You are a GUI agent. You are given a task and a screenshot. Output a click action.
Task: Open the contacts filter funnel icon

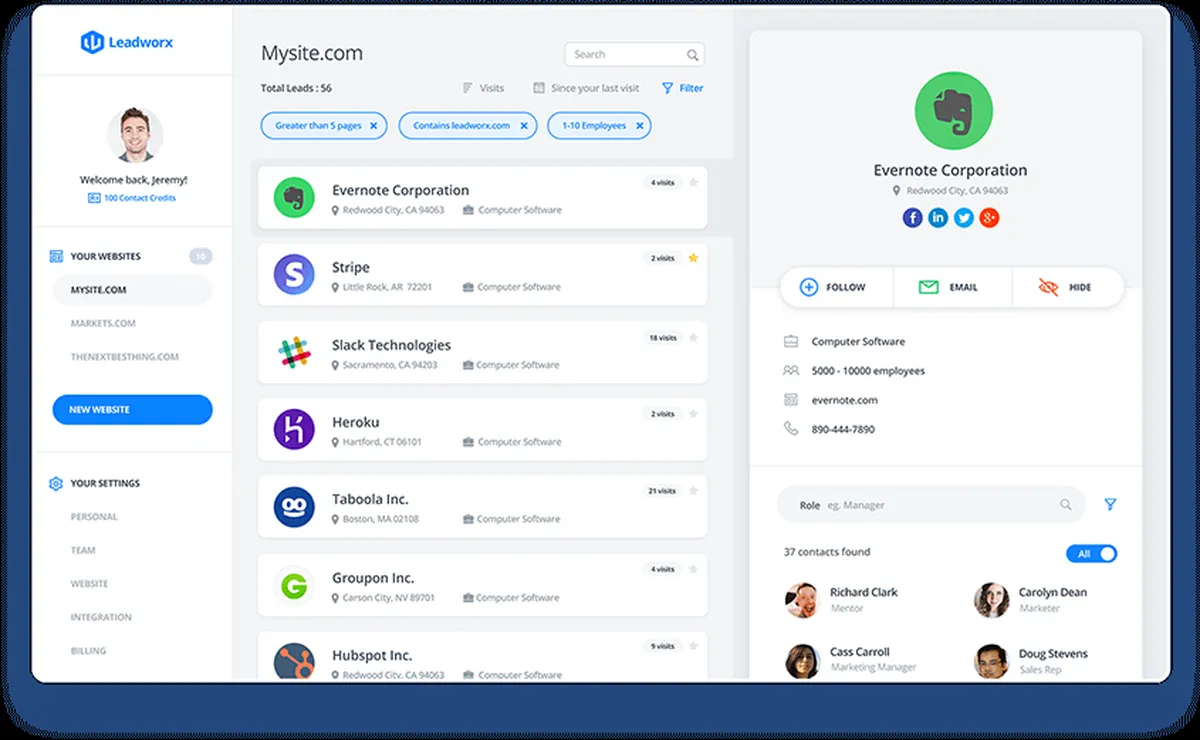click(x=1110, y=505)
